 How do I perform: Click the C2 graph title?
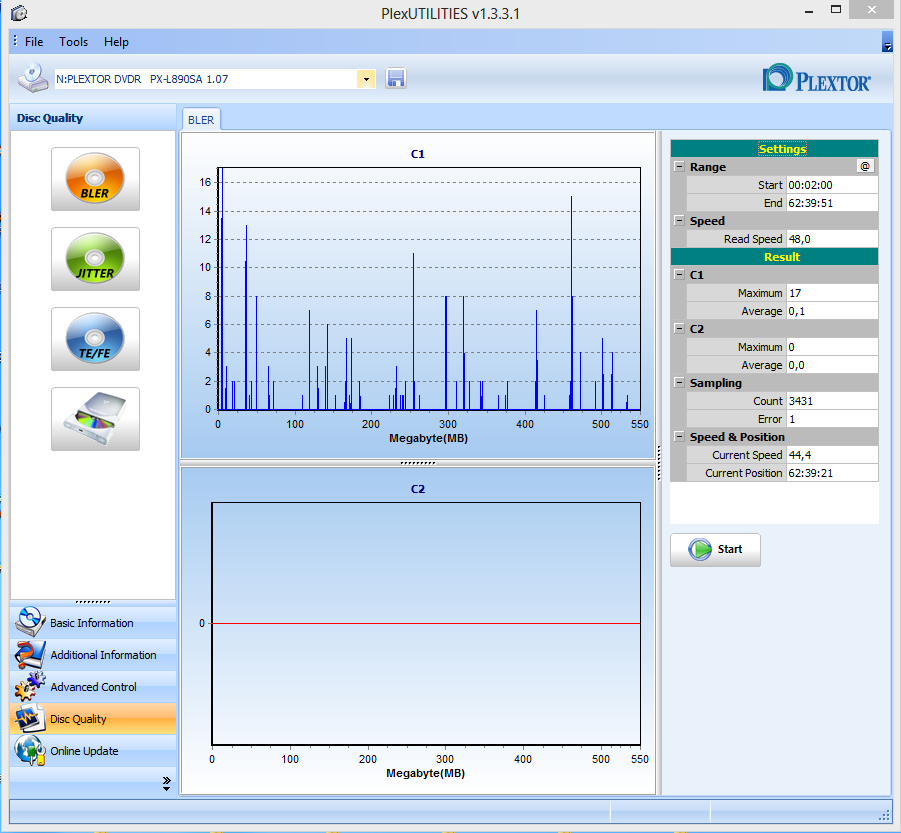(418, 489)
